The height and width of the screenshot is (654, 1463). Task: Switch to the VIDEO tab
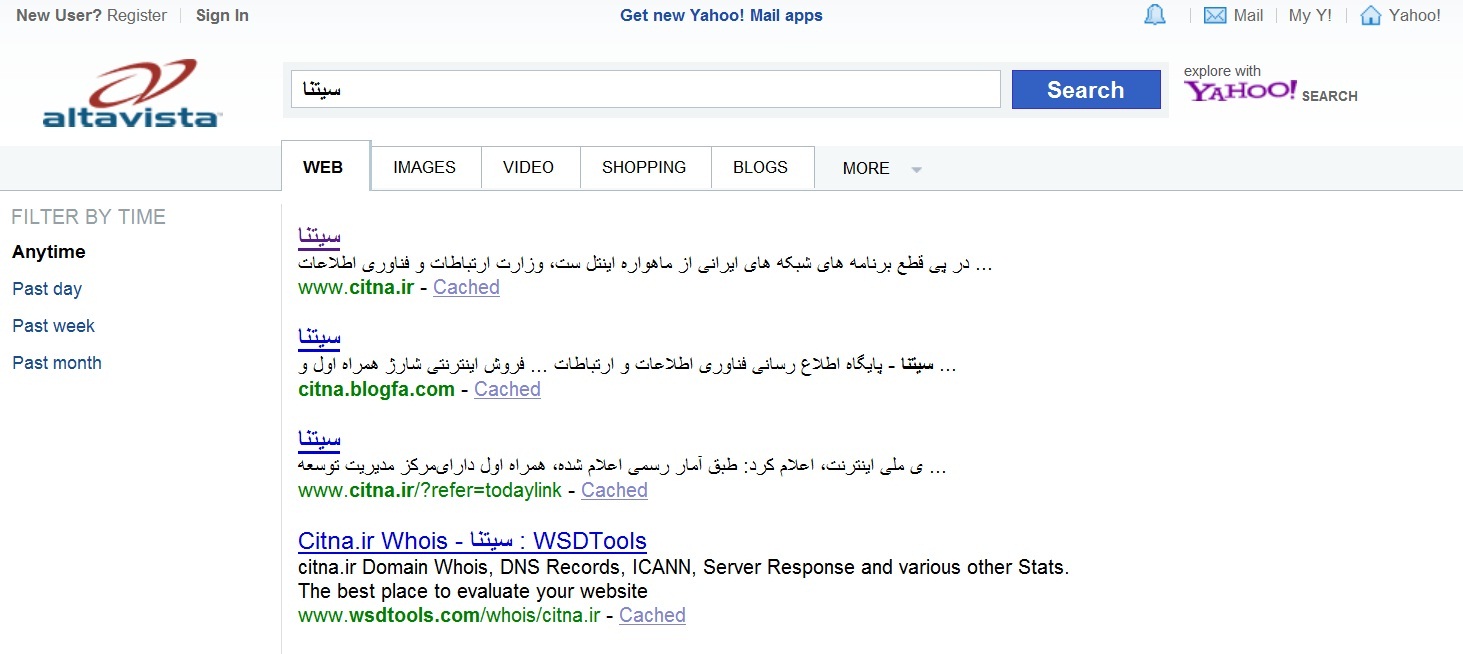[528, 168]
